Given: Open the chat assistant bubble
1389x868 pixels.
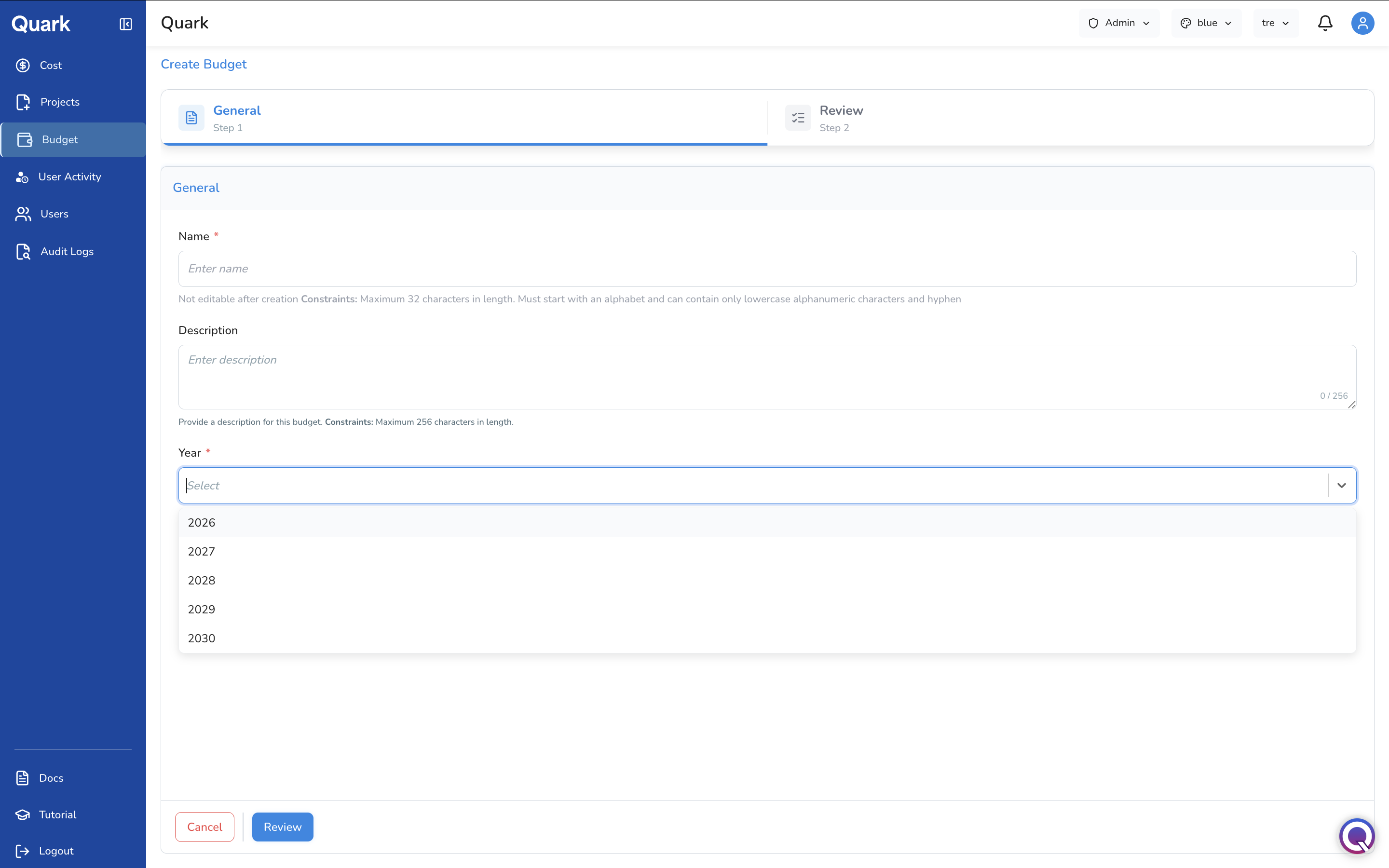Looking at the screenshot, I should click(x=1357, y=836).
